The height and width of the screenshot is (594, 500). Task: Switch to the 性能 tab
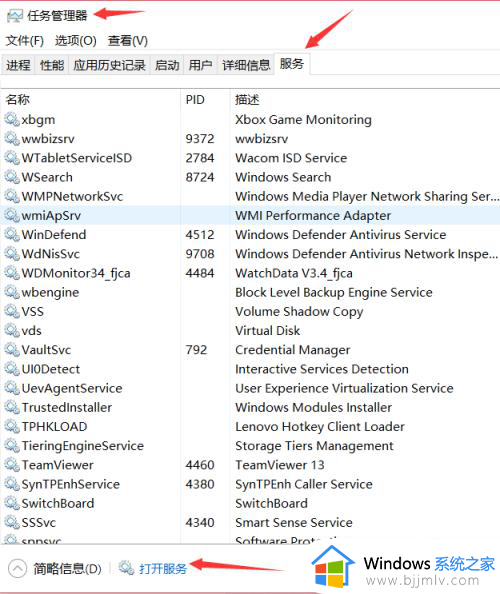point(52,65)
